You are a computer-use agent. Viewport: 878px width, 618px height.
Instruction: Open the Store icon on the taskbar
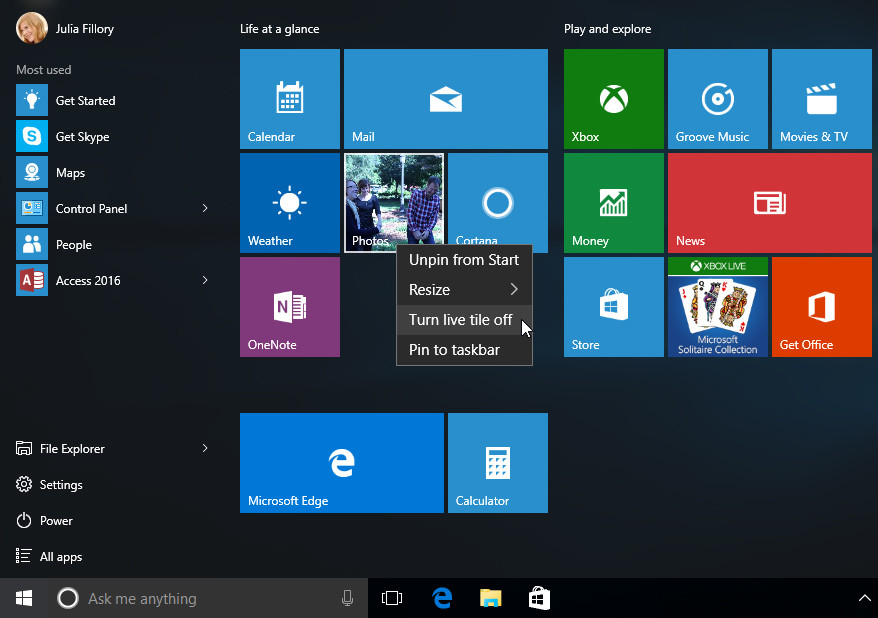tap(539, 598)
